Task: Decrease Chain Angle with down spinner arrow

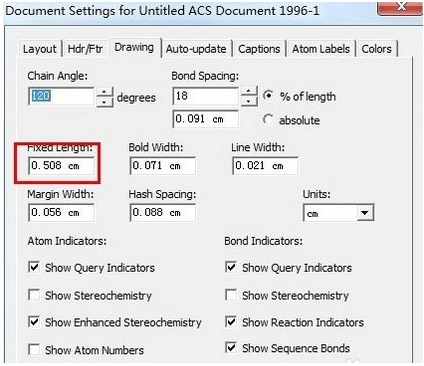Action: click(x=105, y=102)
